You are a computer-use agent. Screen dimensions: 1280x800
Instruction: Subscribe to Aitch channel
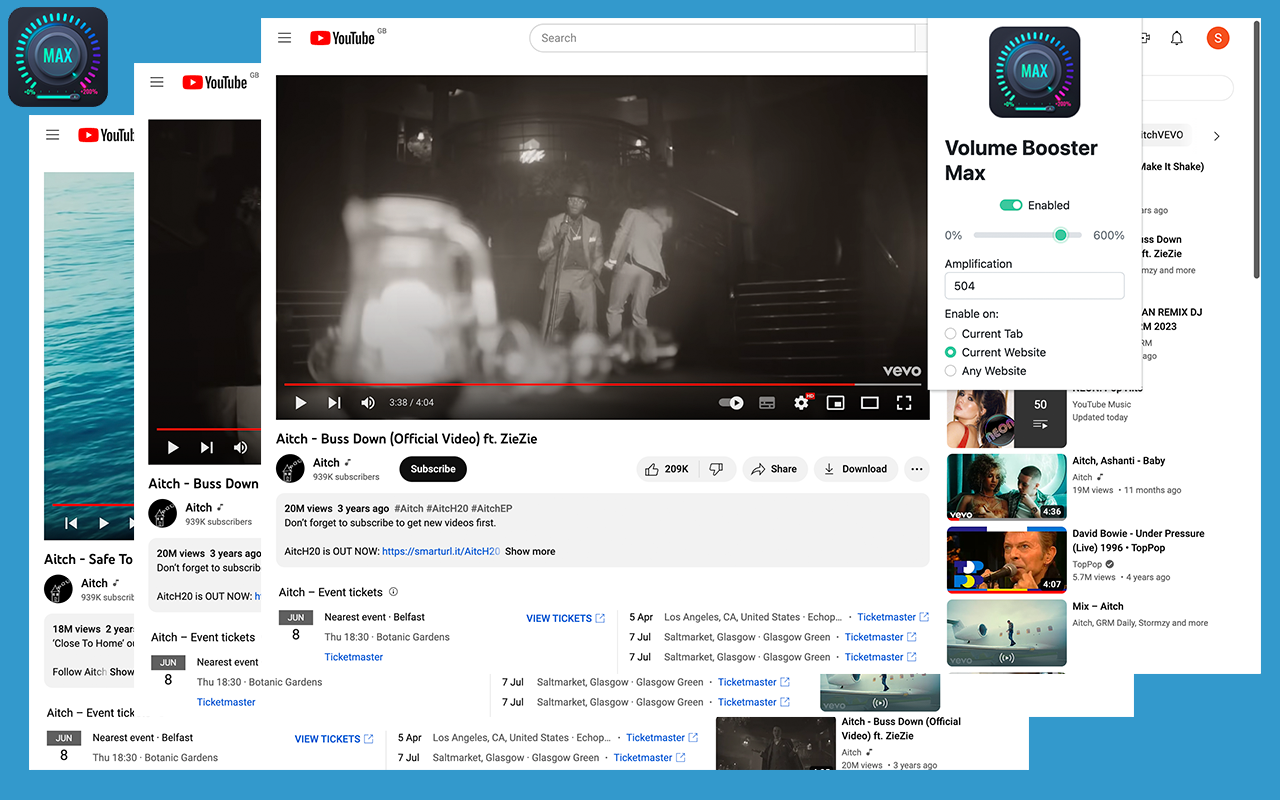pyautogui.click(x=433, y=469)
